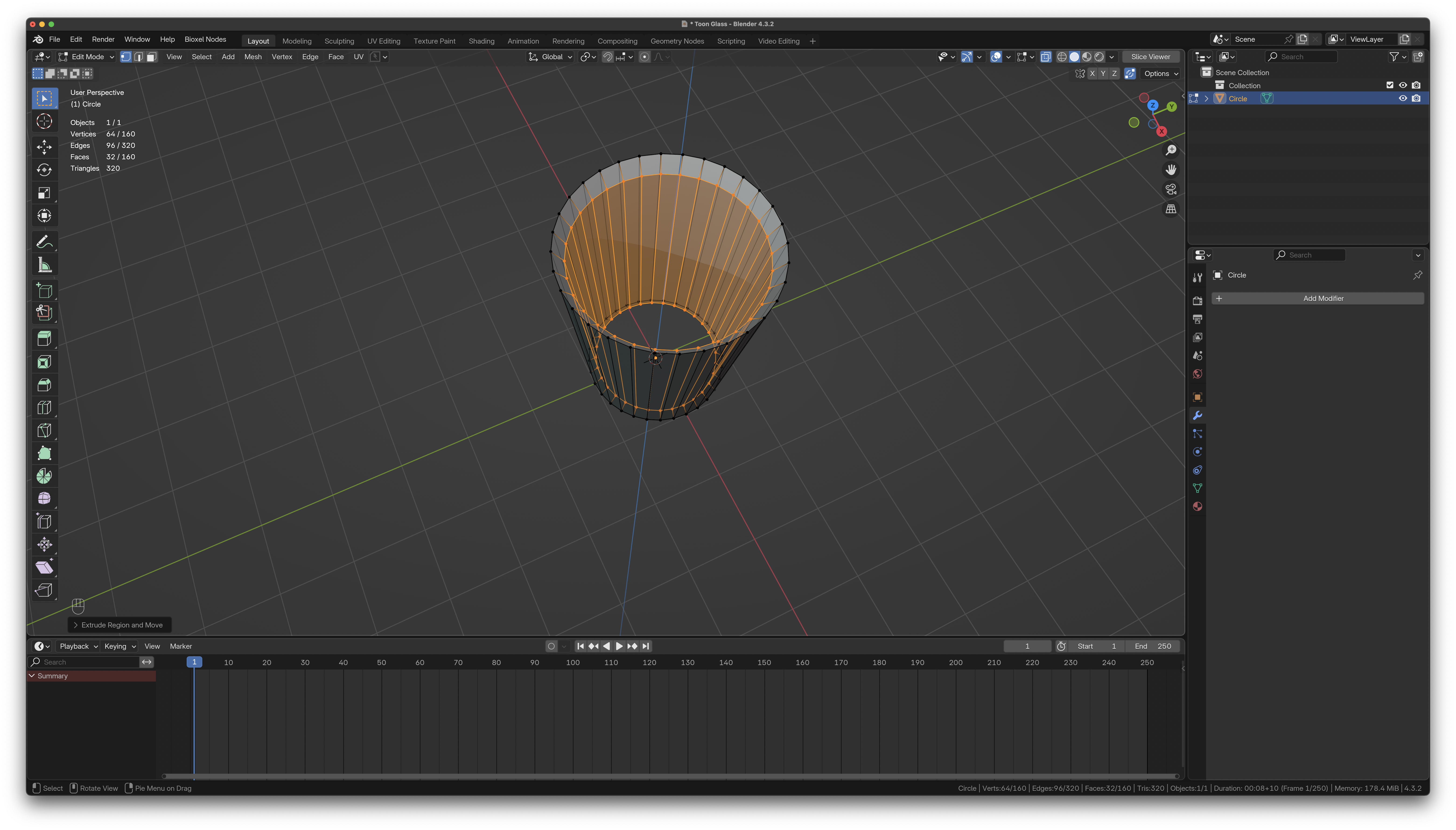The width and height of the screenshot is (1456, 830).
Task: Open the File menu
Action: pos(55,39)
